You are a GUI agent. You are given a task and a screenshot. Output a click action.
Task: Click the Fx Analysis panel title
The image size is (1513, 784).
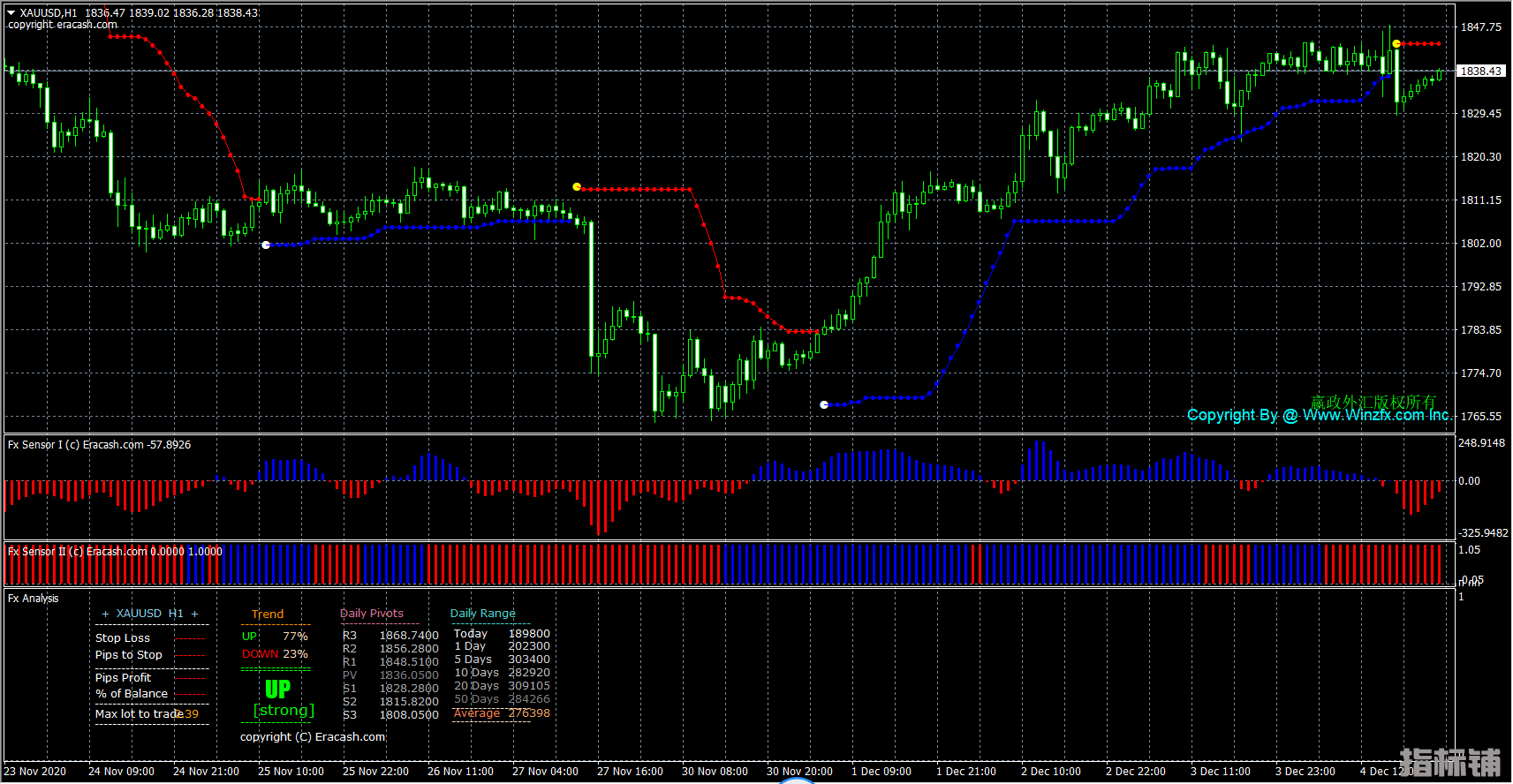point(34,599)
